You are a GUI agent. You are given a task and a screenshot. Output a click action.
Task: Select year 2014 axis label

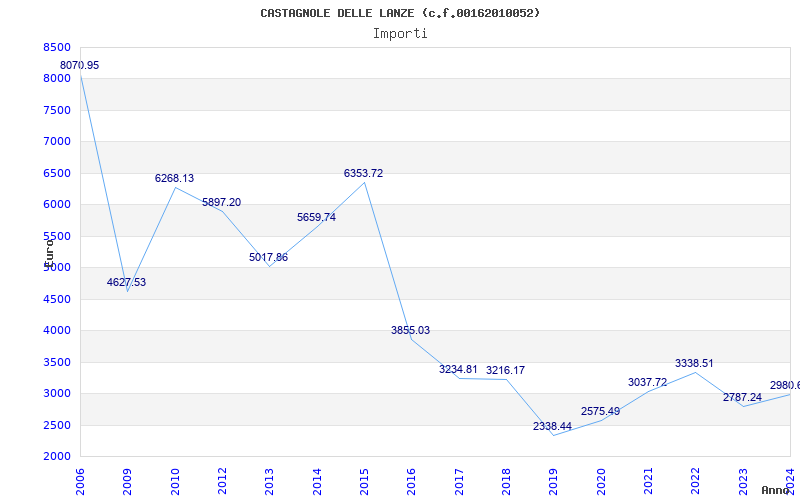coord(317,482)
